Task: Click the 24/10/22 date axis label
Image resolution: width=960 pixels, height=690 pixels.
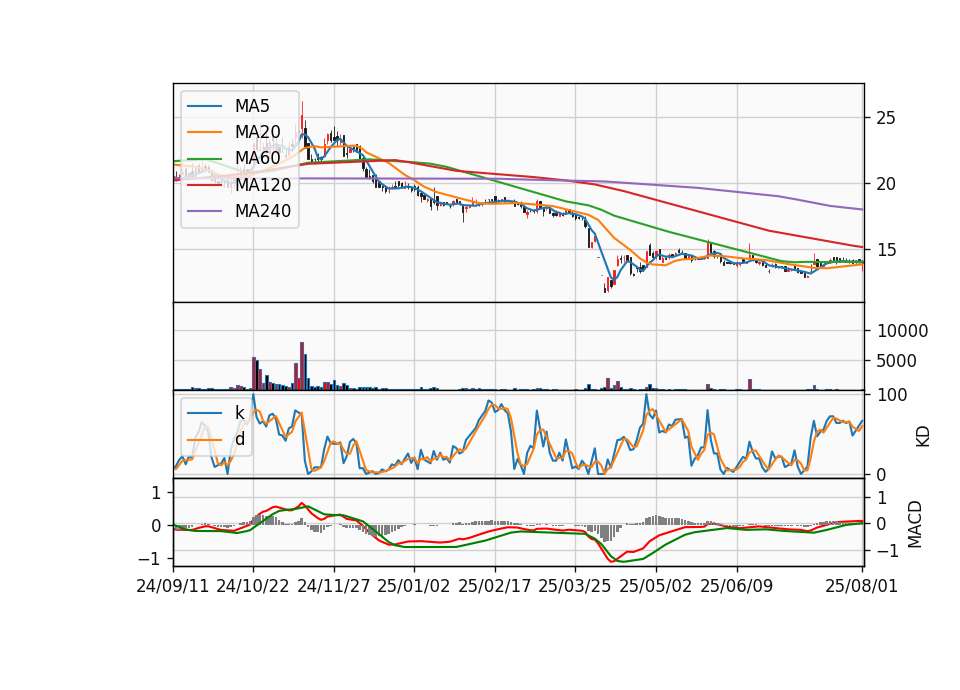Action: coord(253,586)
